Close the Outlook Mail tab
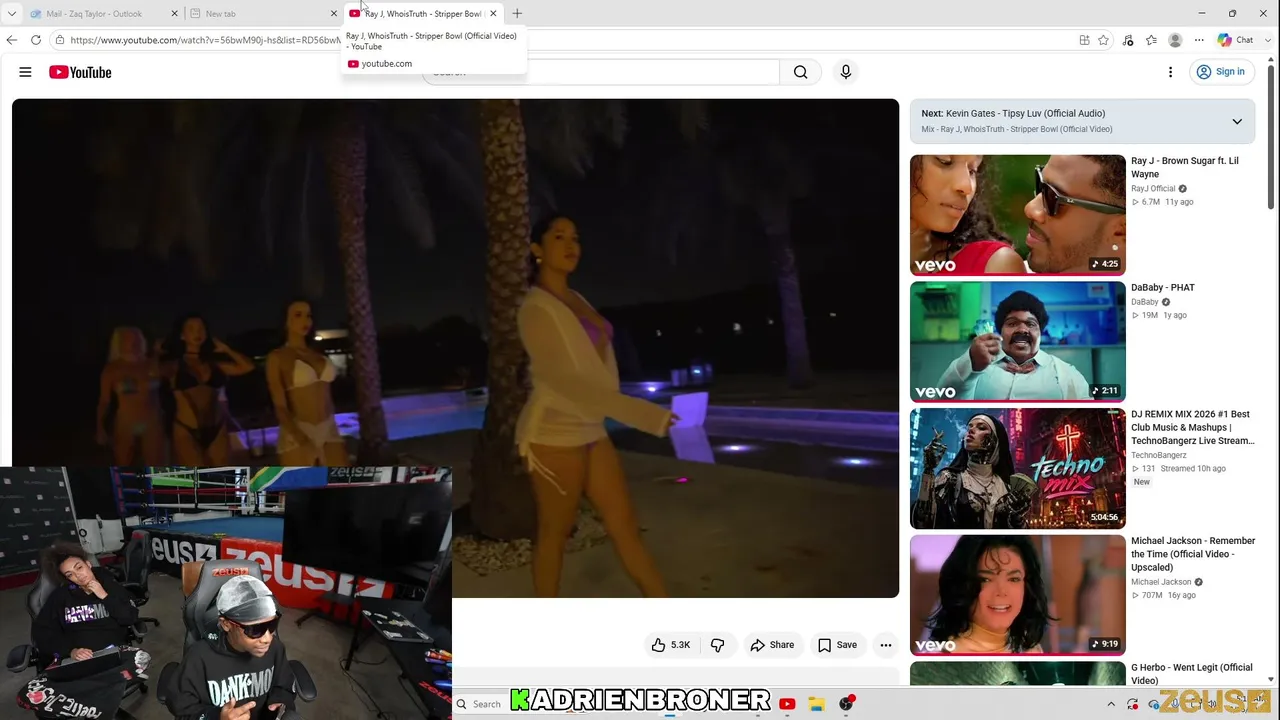The width and height of the screenshot is (1280, 720). (x=174, y=14)
